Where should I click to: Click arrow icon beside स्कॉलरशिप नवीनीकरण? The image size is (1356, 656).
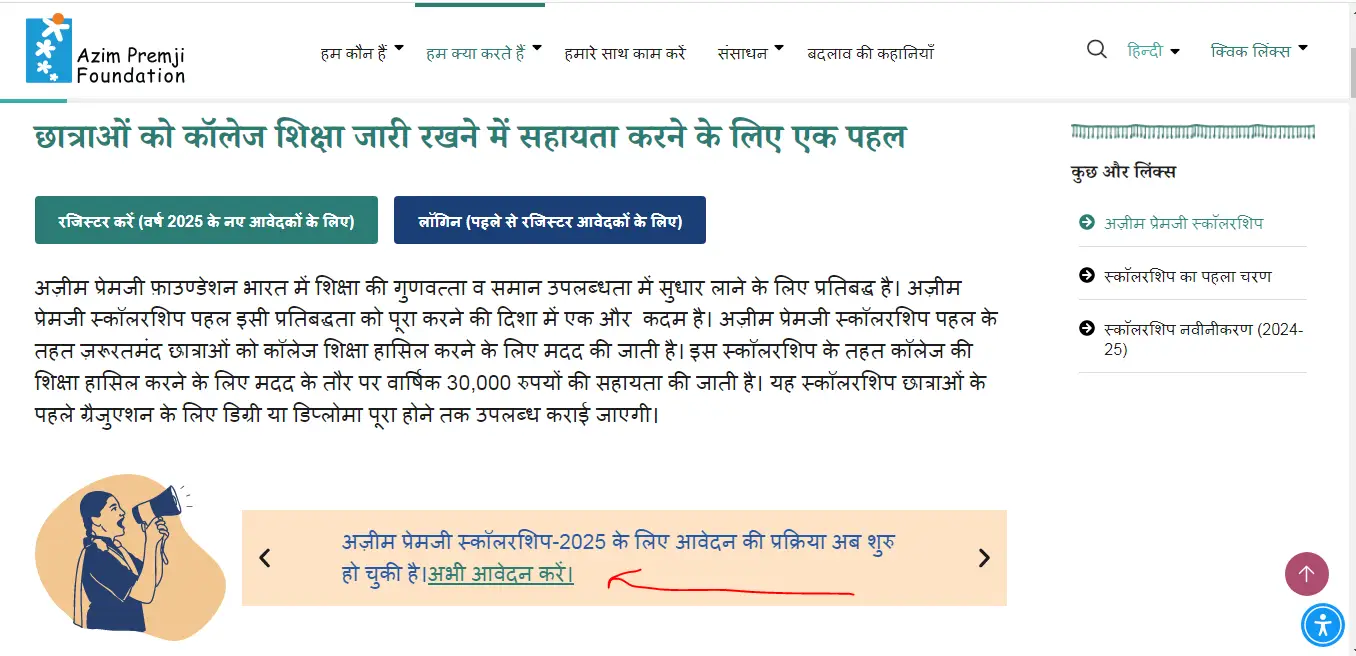tap(1087, 329)
